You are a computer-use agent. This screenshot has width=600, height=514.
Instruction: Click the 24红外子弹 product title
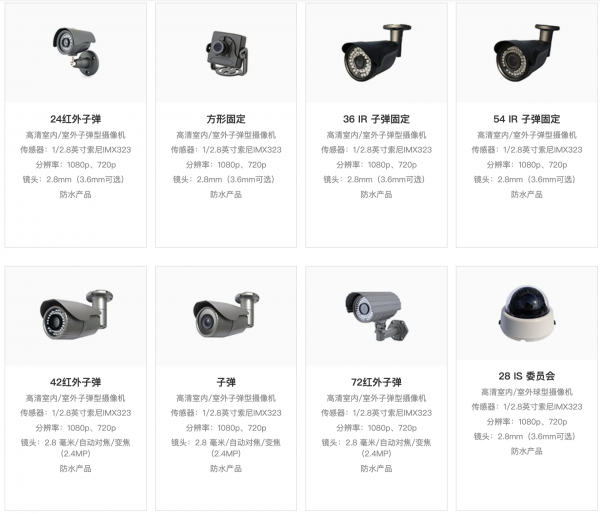(x=75, y=119)
